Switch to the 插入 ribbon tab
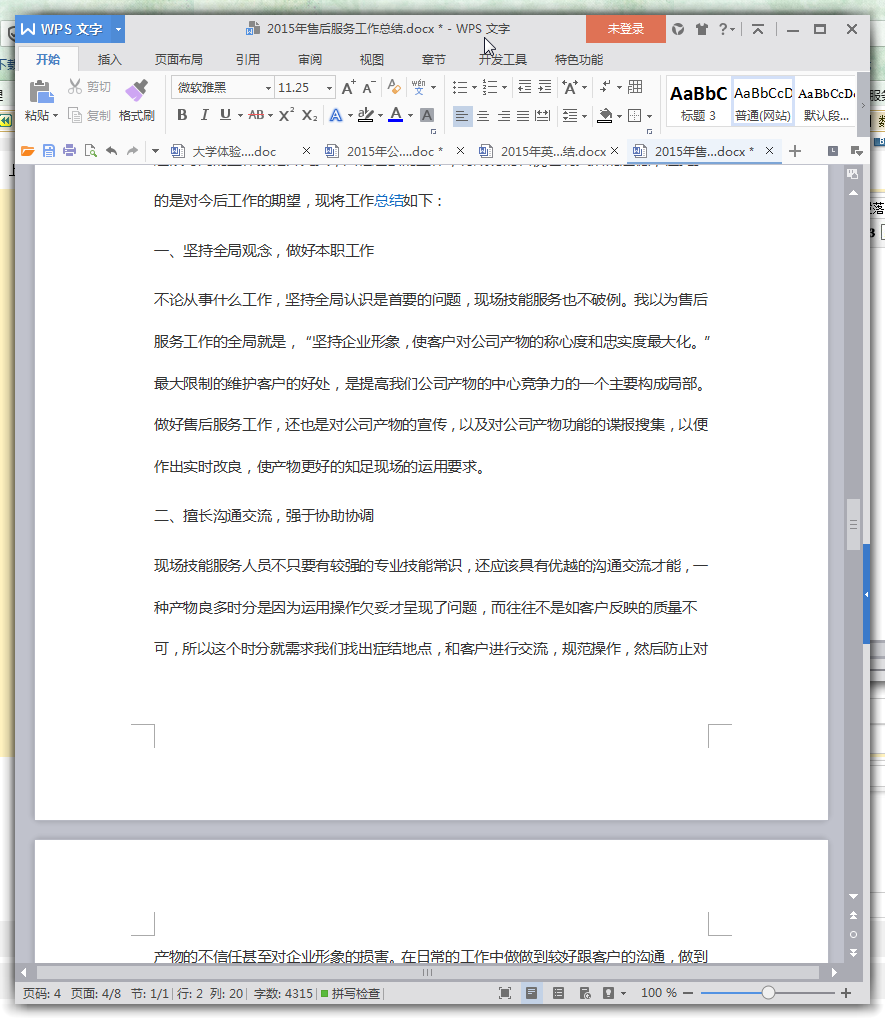Viewport: 885px width, 1019px height. coord(109,60)
